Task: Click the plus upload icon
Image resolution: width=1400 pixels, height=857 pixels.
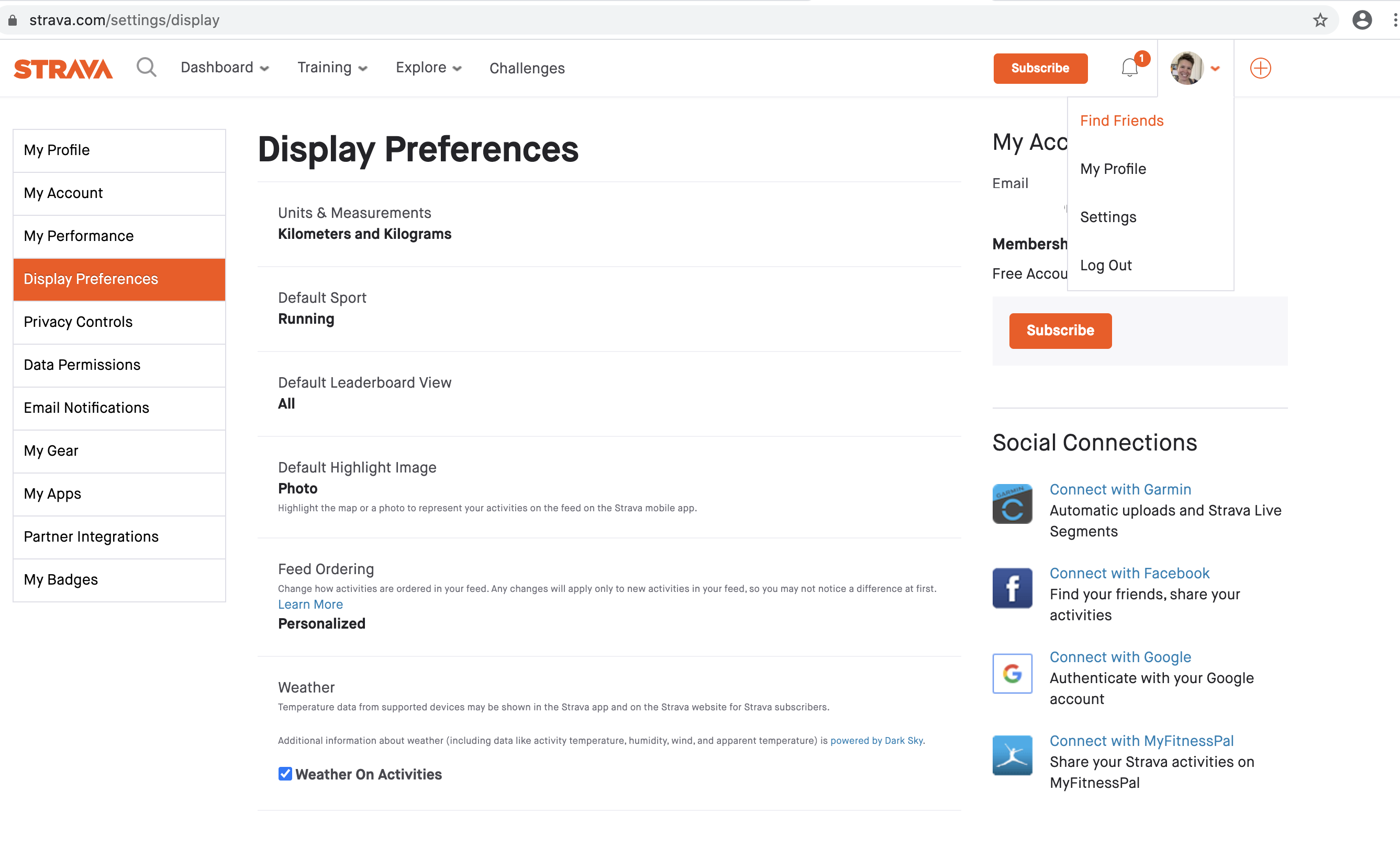Action: [x=1260, y=68]
